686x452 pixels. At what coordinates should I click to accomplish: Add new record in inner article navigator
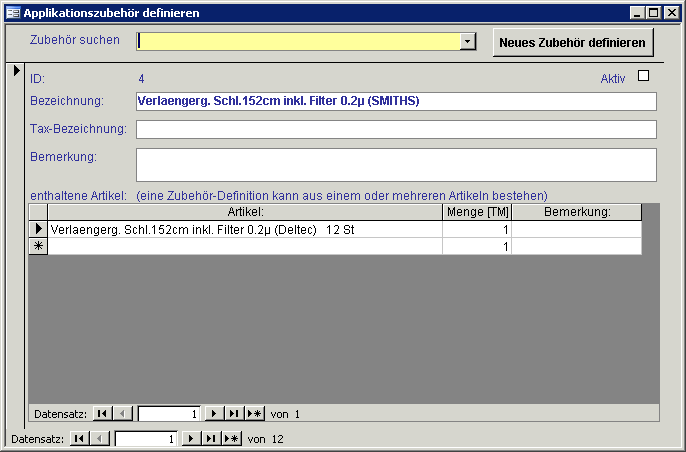(x=255, y=413)
